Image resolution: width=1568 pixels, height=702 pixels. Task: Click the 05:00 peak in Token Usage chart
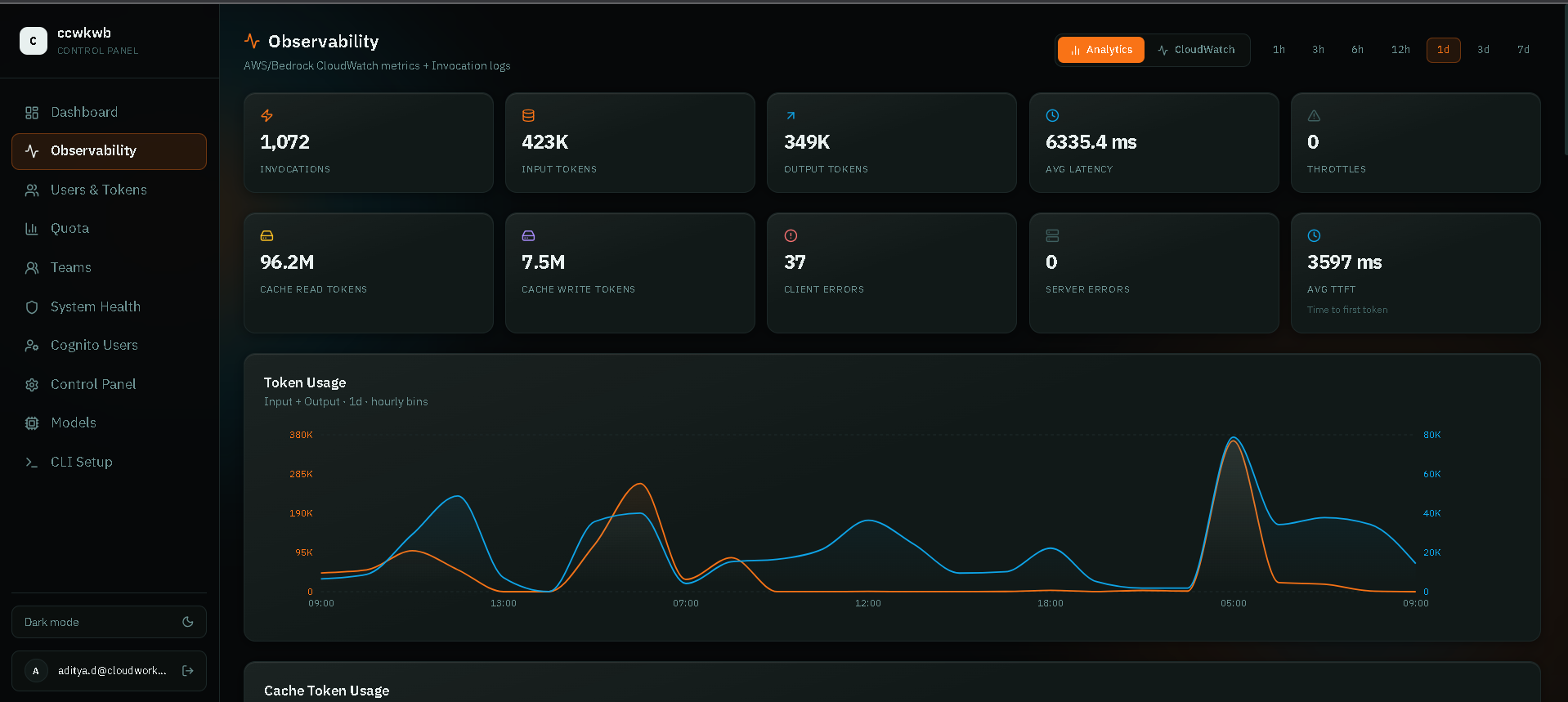(x=1233, y=439)
